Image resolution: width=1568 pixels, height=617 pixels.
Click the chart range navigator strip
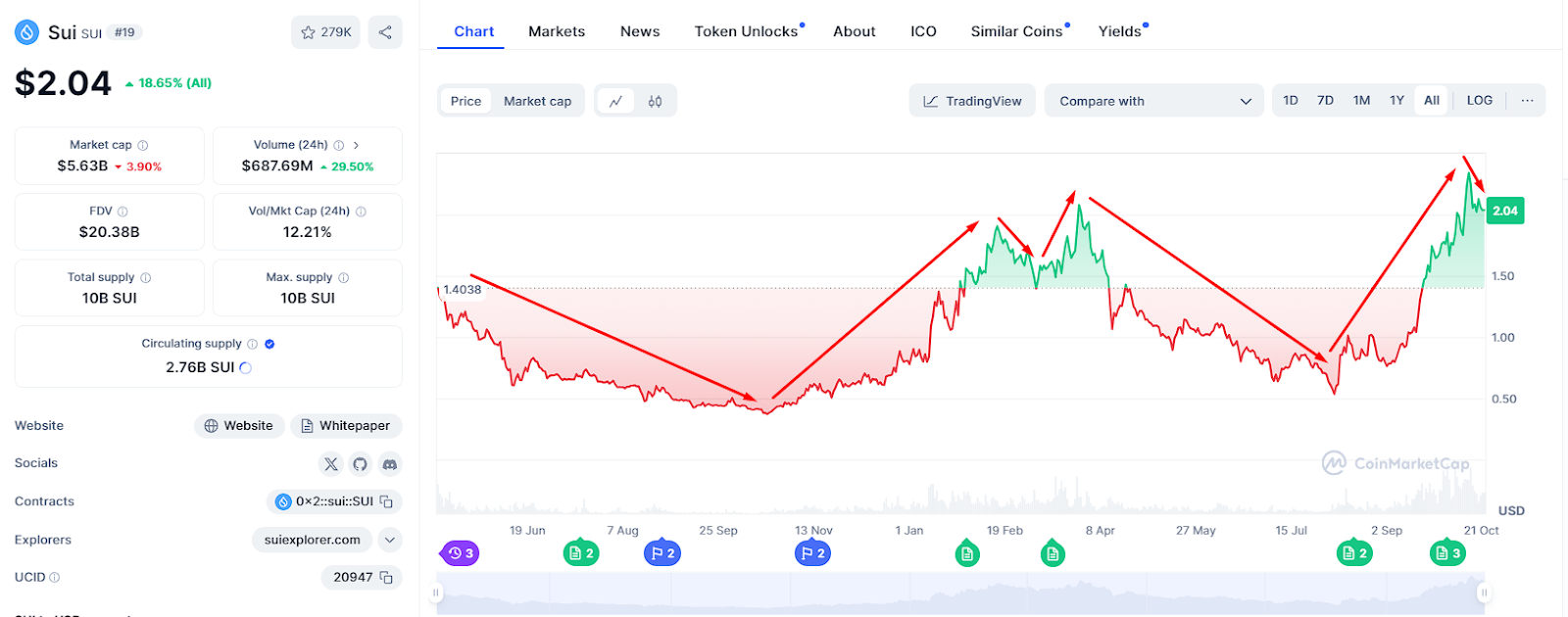point(960,593)
